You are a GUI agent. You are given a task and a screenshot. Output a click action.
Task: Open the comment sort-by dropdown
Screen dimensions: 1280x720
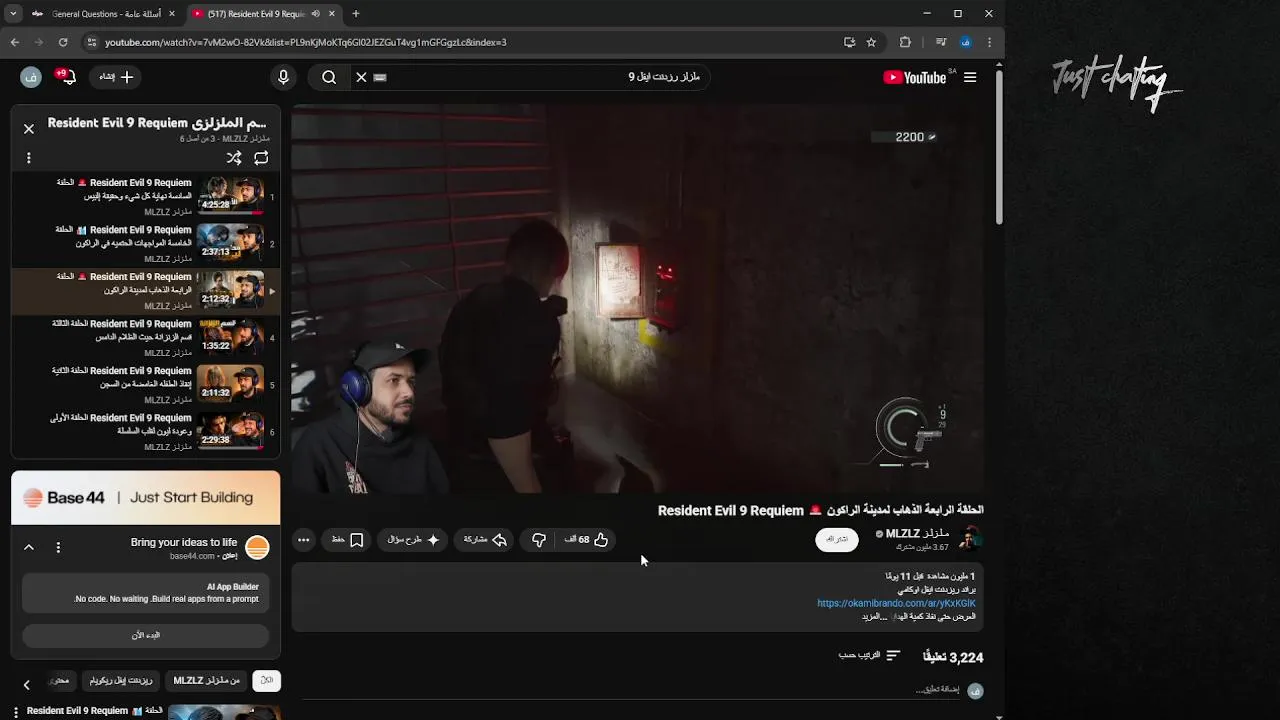point(870,656)
